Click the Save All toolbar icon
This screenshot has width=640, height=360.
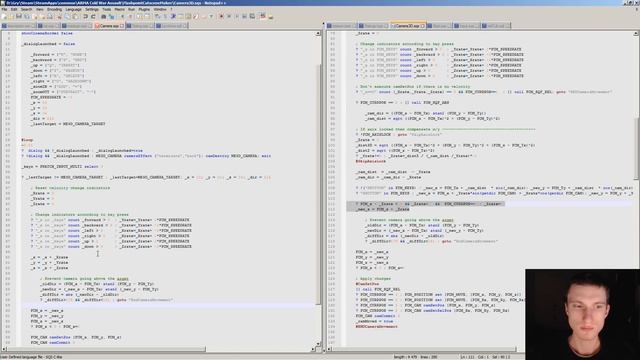click(27, 16)
